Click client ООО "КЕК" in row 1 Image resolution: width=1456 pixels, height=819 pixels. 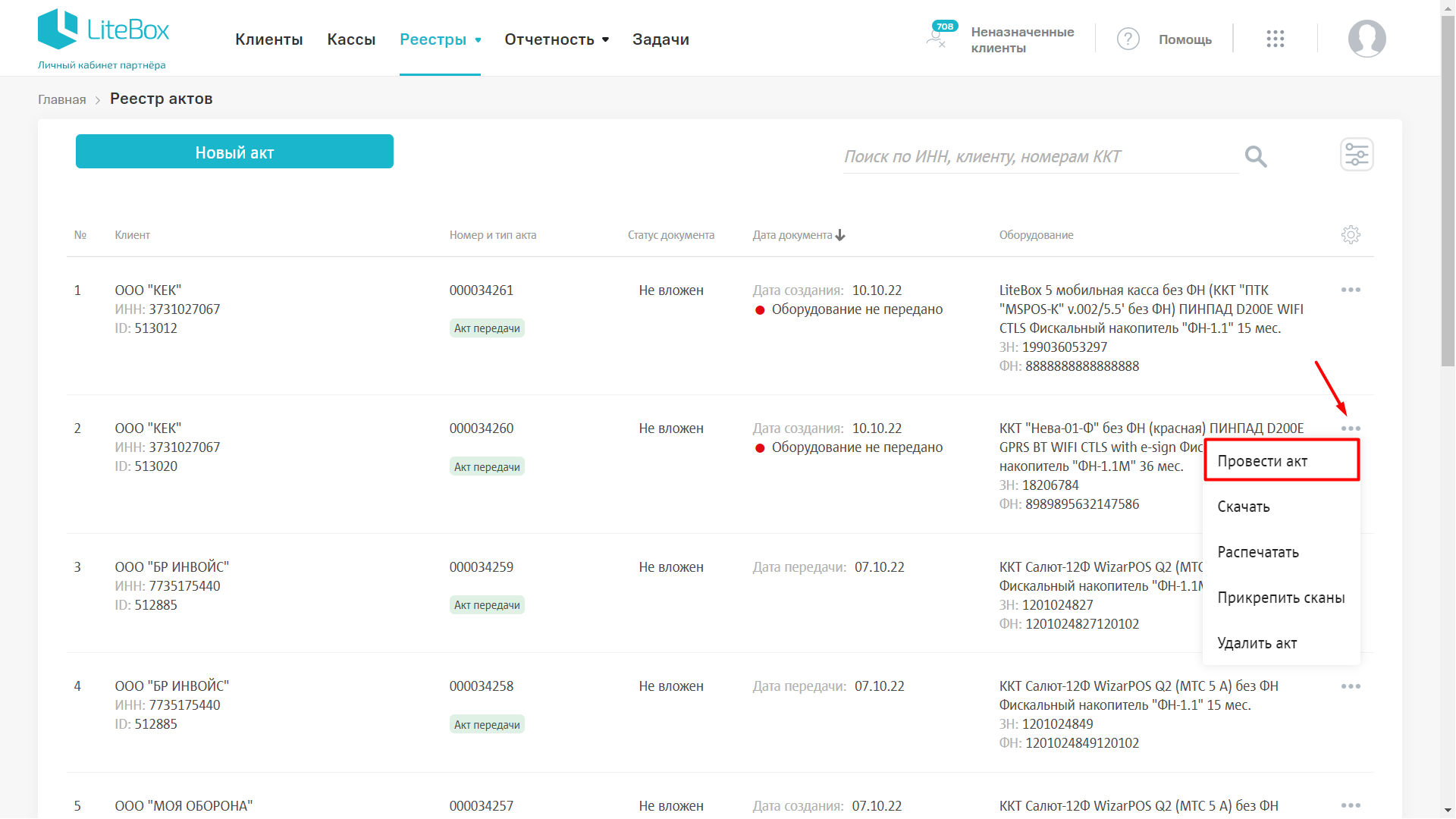[x=148, y=290]
